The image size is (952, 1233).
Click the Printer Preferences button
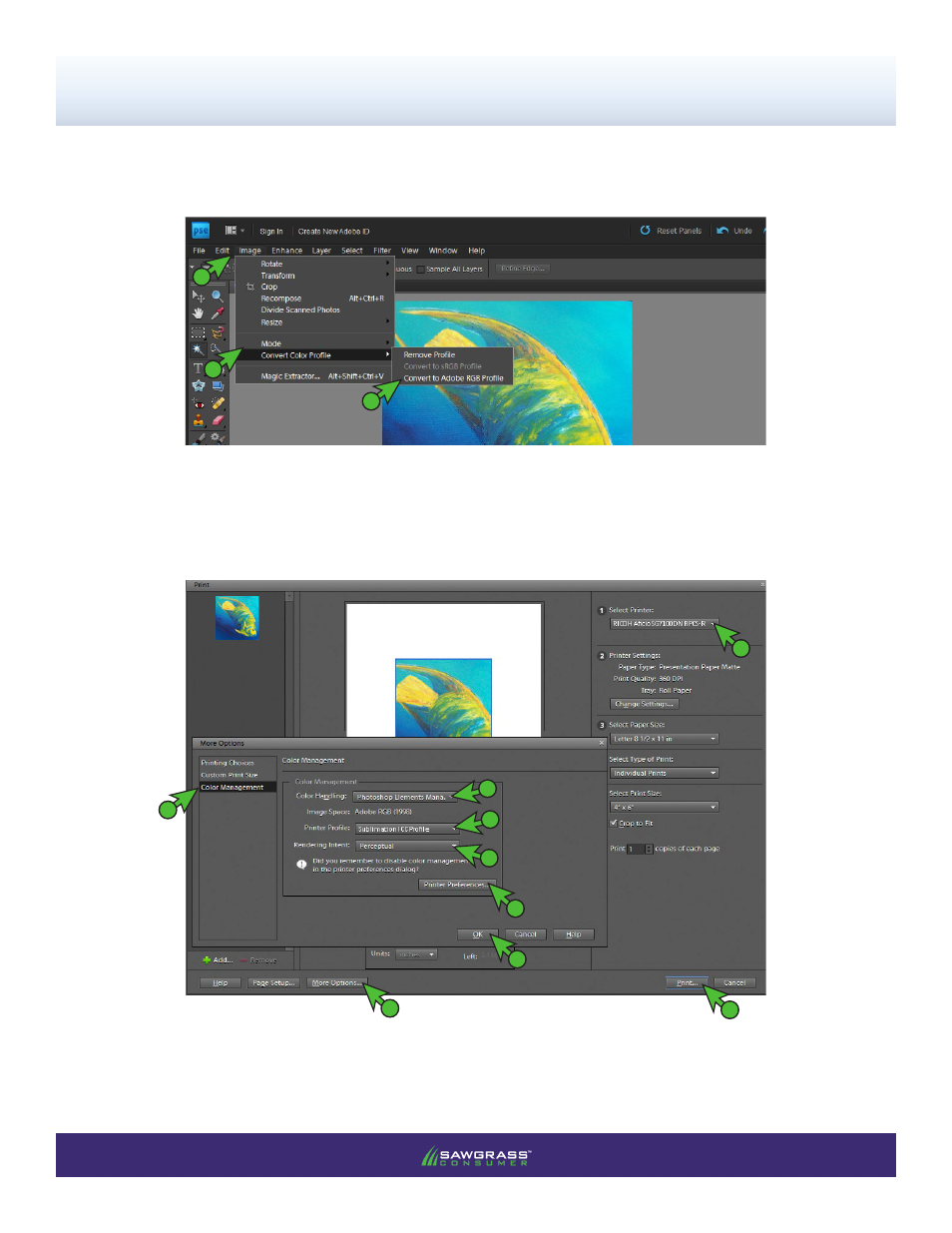click(x=456, y=885)
